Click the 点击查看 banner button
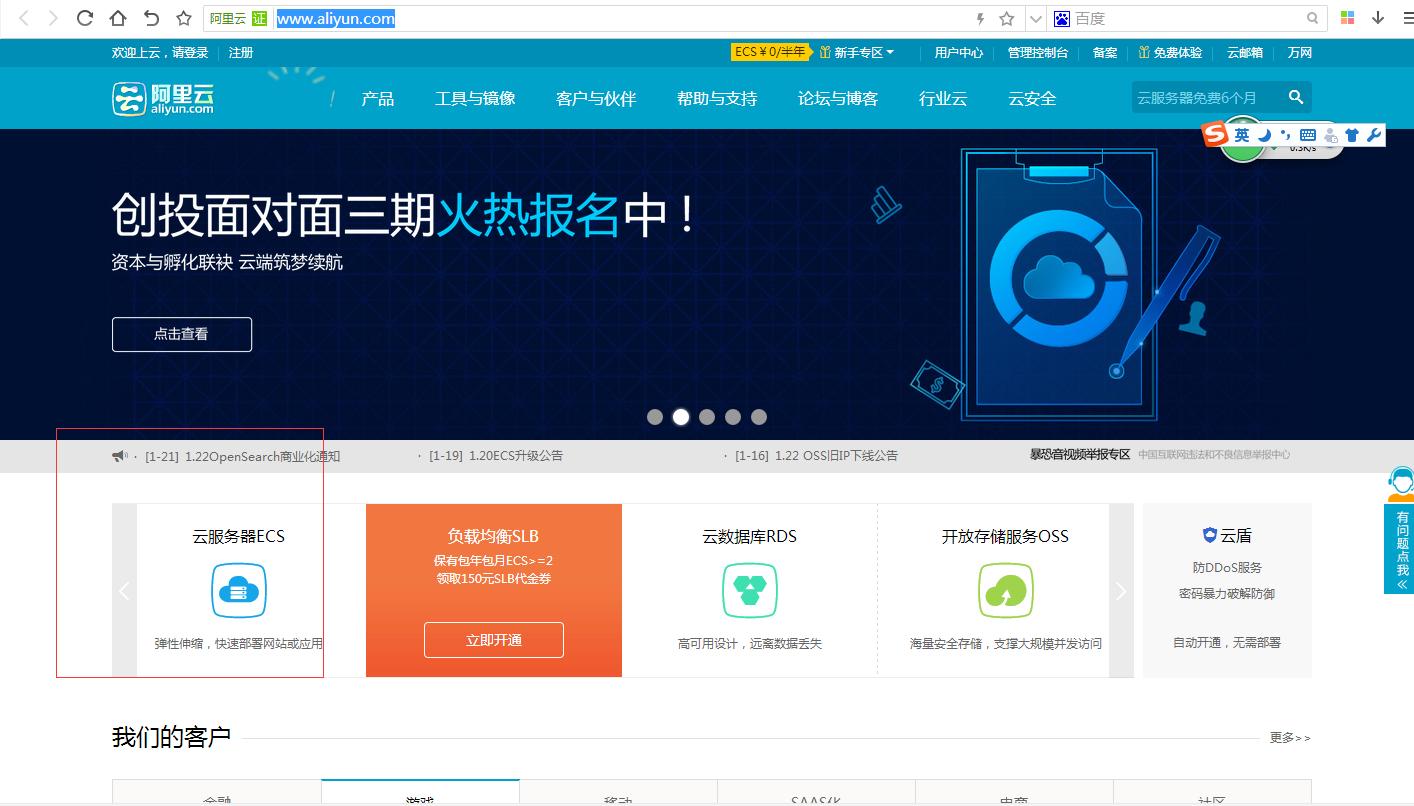This screenshot has width=1414, height=806. 181,334
